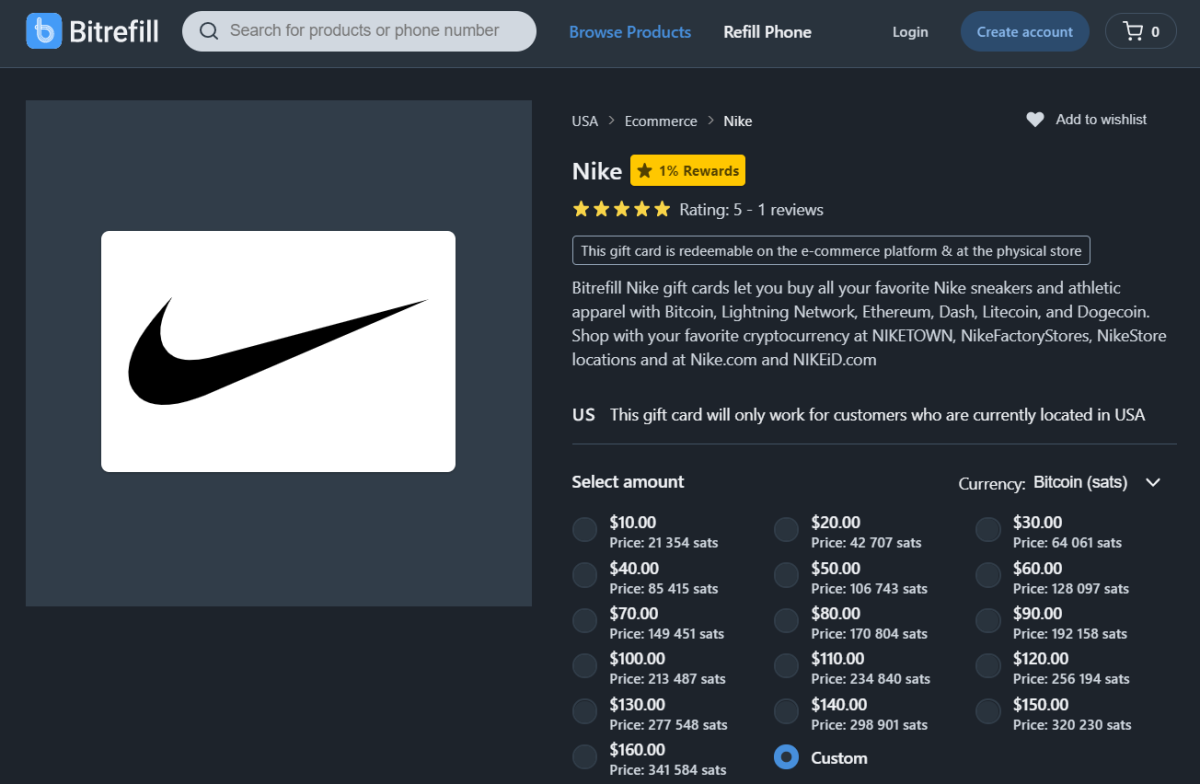Click the chevron before Nike breadcrumb
This screenshot has width=1200, height=784.
tap(712, 121)
